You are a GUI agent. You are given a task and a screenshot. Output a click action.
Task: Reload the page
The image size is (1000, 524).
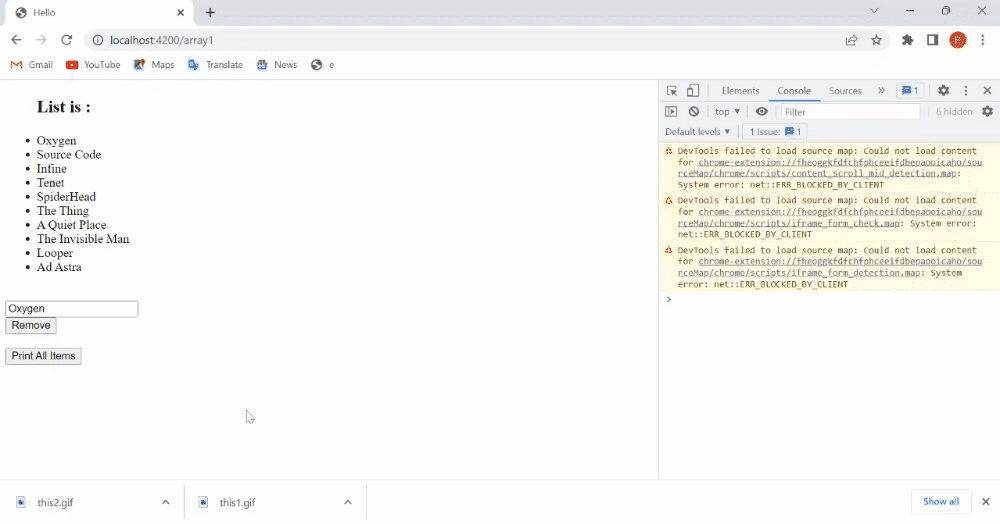click(x=67, y=40)
